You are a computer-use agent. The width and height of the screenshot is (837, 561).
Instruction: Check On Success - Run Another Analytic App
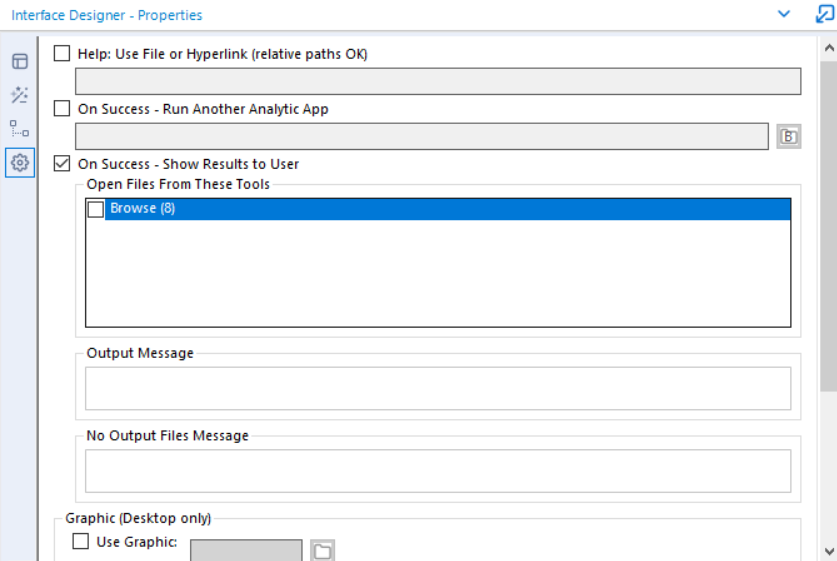tap(62, 109)
